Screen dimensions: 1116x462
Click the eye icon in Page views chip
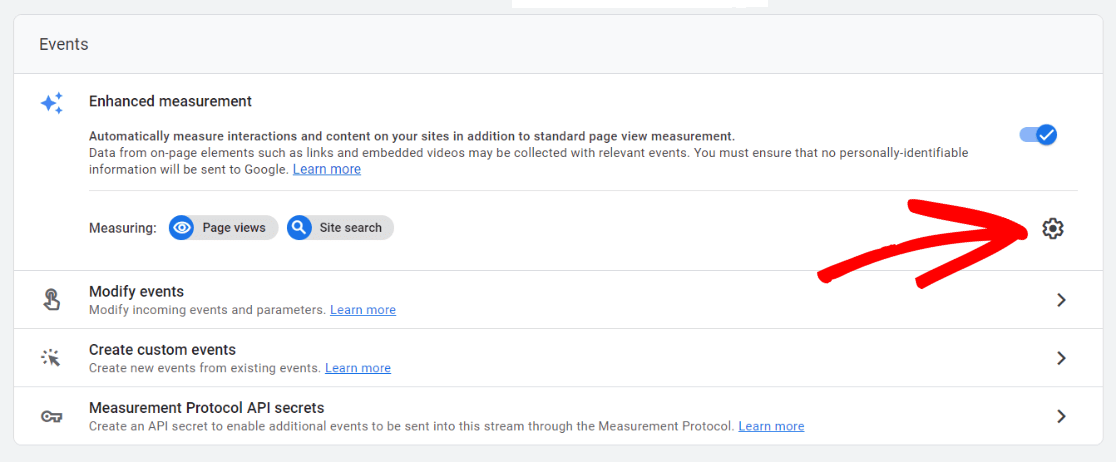182,228
